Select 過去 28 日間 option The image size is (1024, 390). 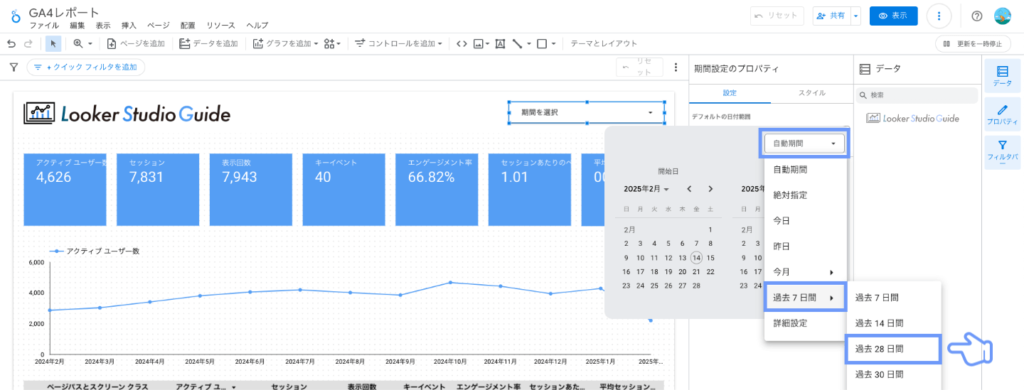[893, 349]
